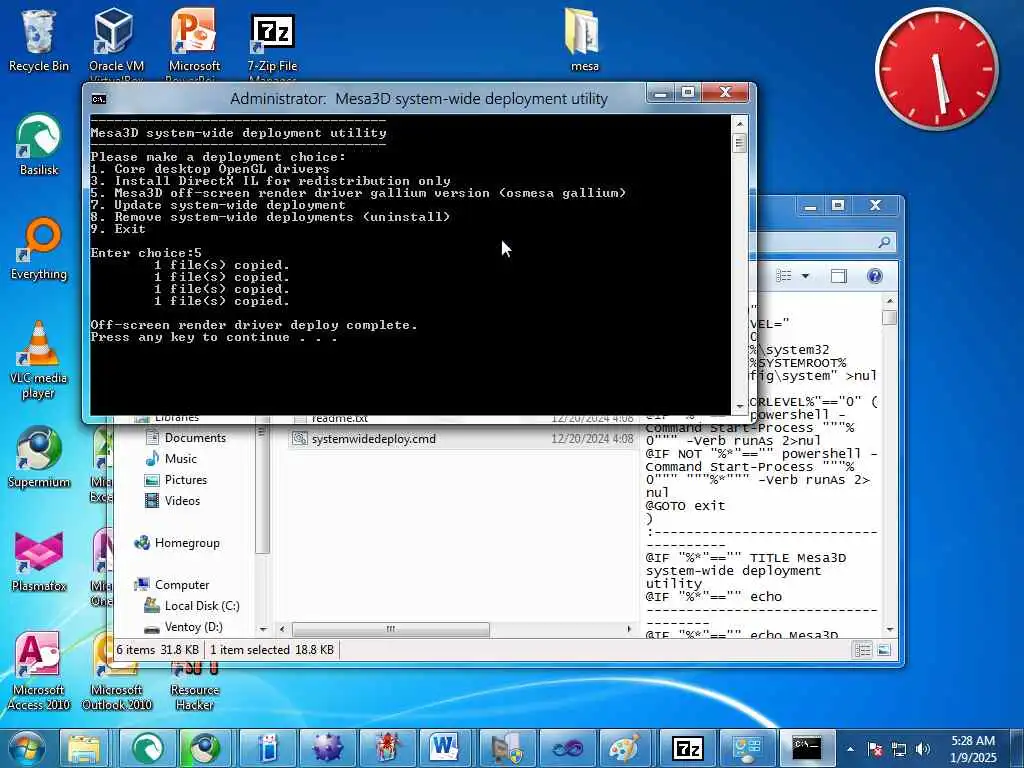Open Microsoft PowerPoint desktop shortcut

click(194, 43)
